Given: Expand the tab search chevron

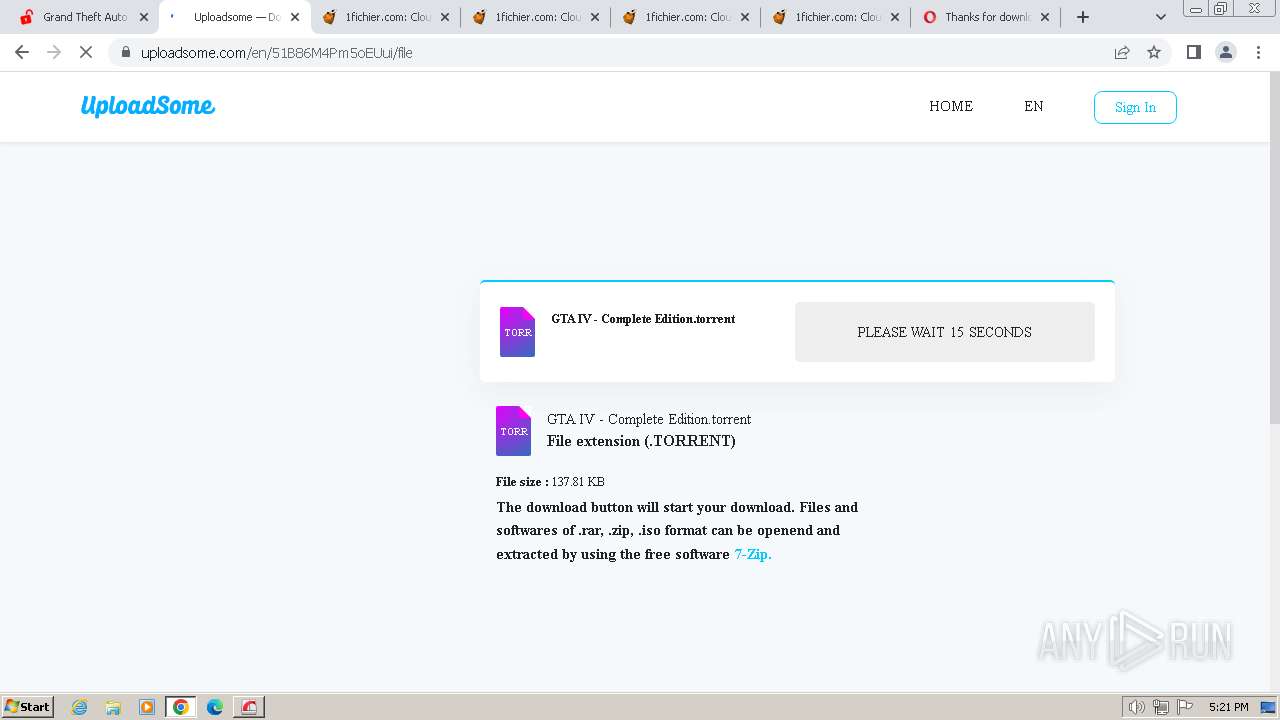Looking at the screenshot, I should [1160, 17].
